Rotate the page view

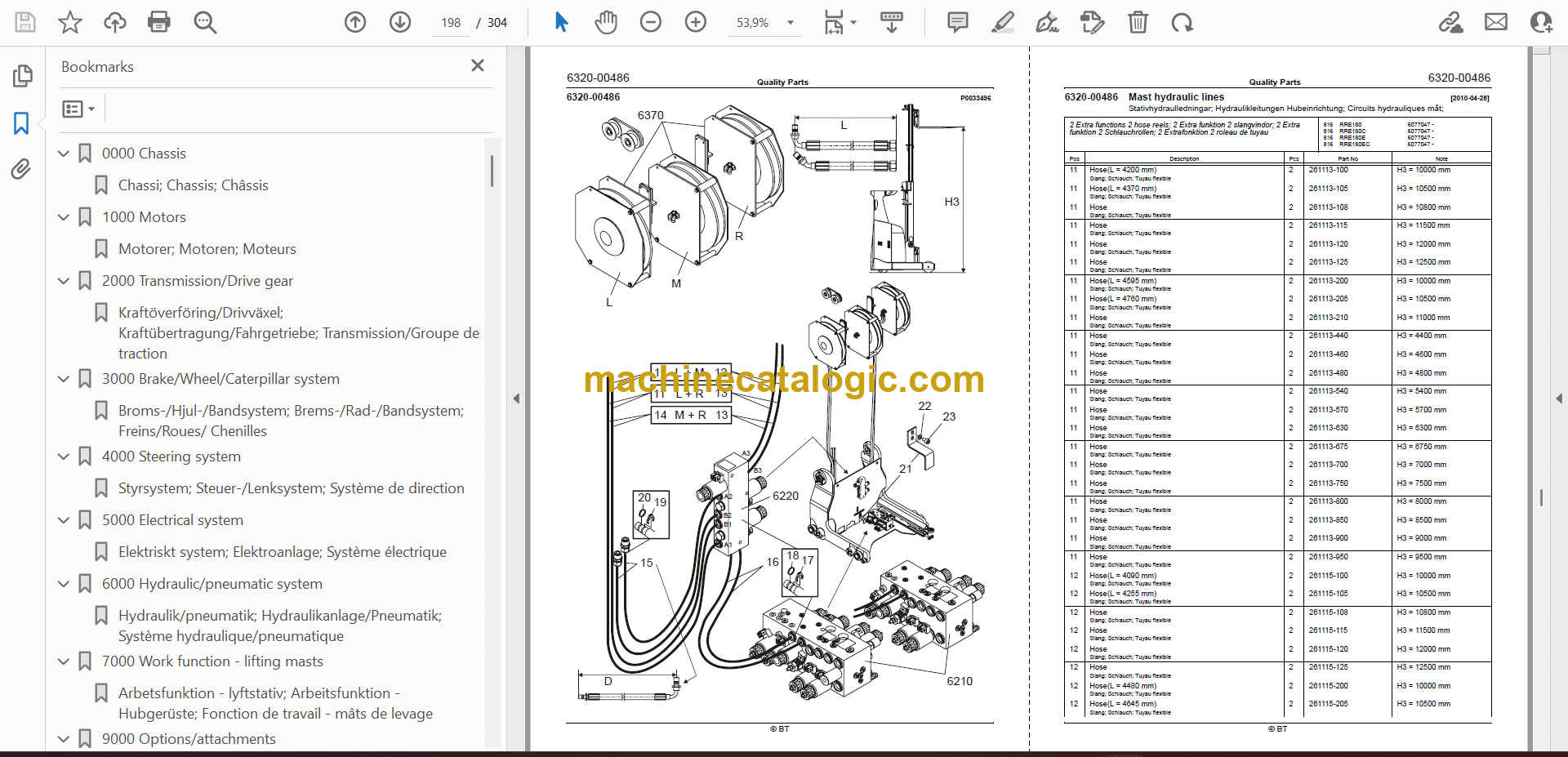(1182, 22)
